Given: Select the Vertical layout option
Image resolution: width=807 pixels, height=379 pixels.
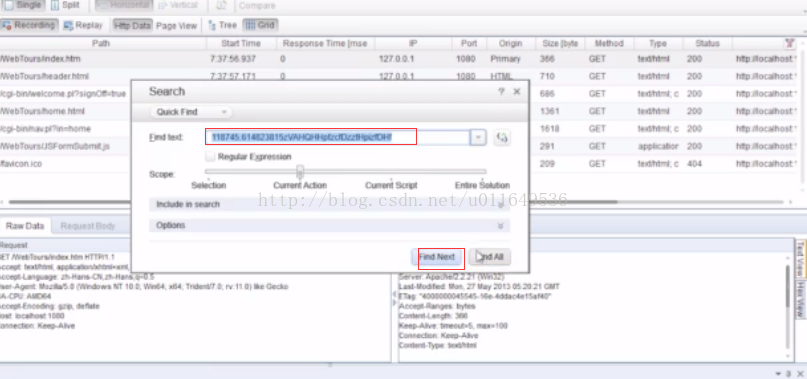Looking at the screenshot, I should click(x=178, y=5).
